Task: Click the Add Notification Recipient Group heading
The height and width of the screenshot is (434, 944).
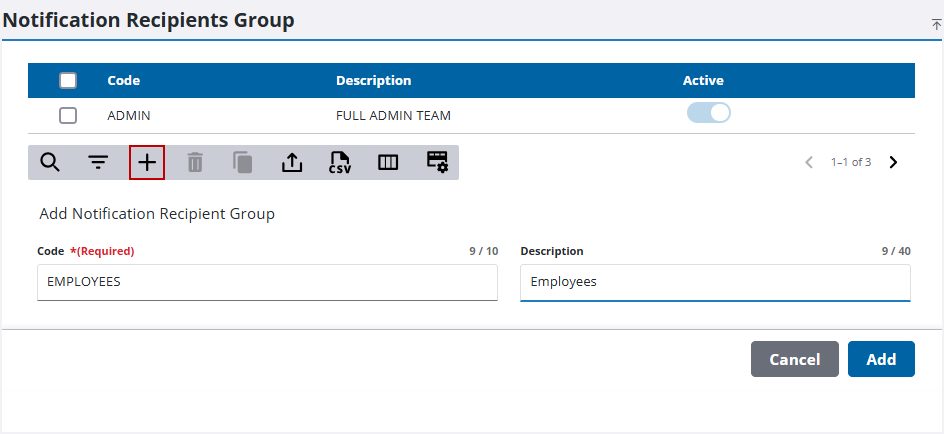Action: tap(157, 214)
